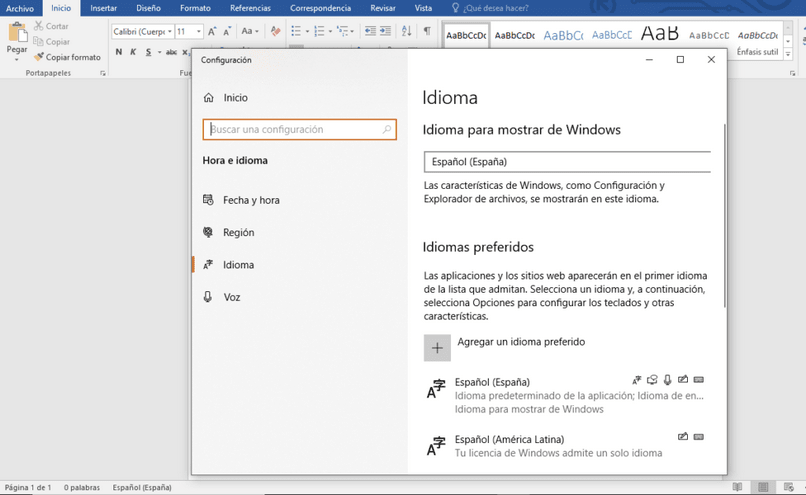Switch to the Referencias tab

[250, 8]
